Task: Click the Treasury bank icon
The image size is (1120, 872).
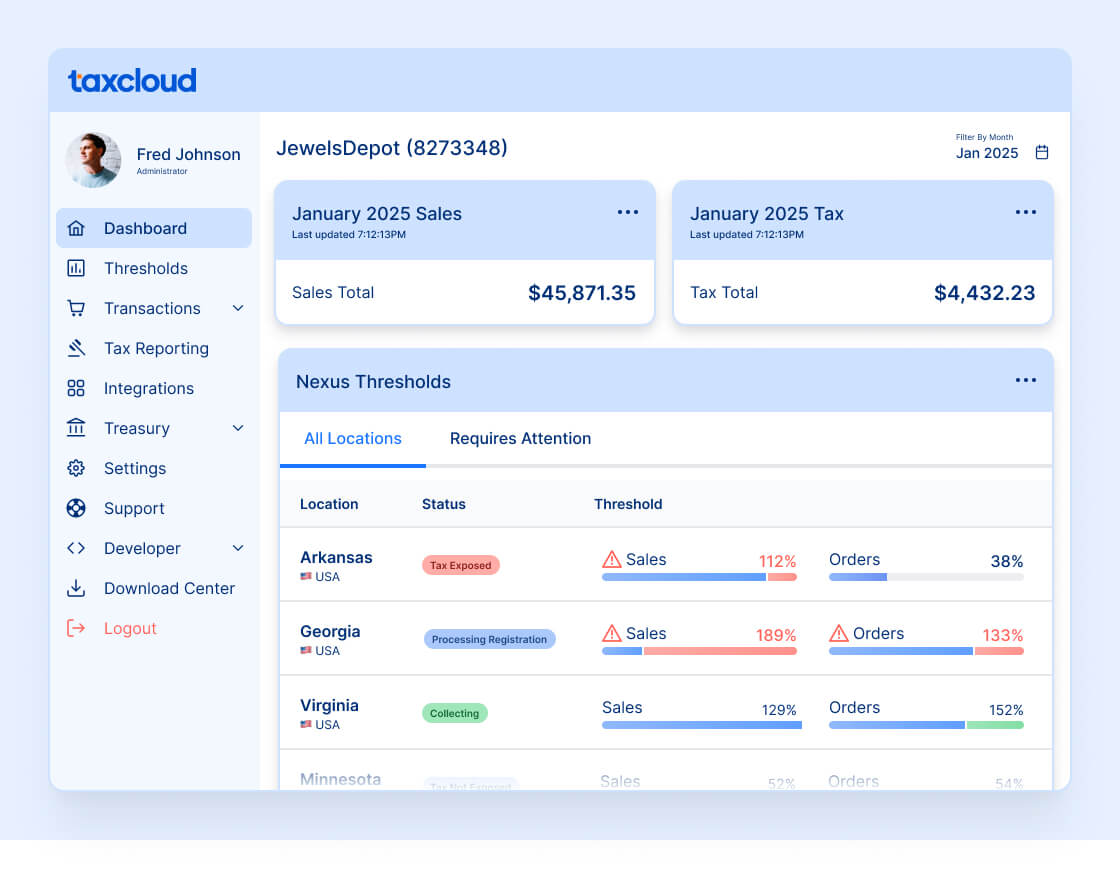Action: coord(76,429)
